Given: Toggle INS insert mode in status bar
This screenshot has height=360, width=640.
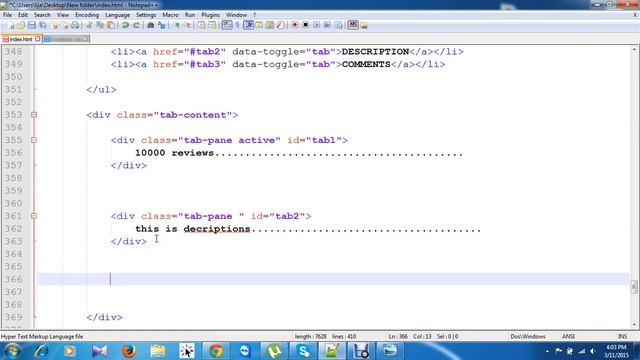Looking at the screenshot, I should [x=622, y=336].
